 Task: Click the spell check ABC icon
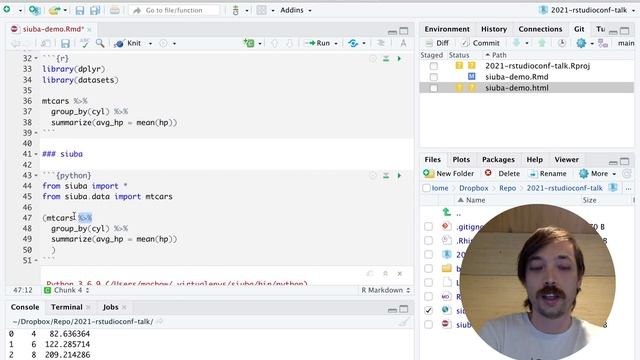(x=85, y=43)
